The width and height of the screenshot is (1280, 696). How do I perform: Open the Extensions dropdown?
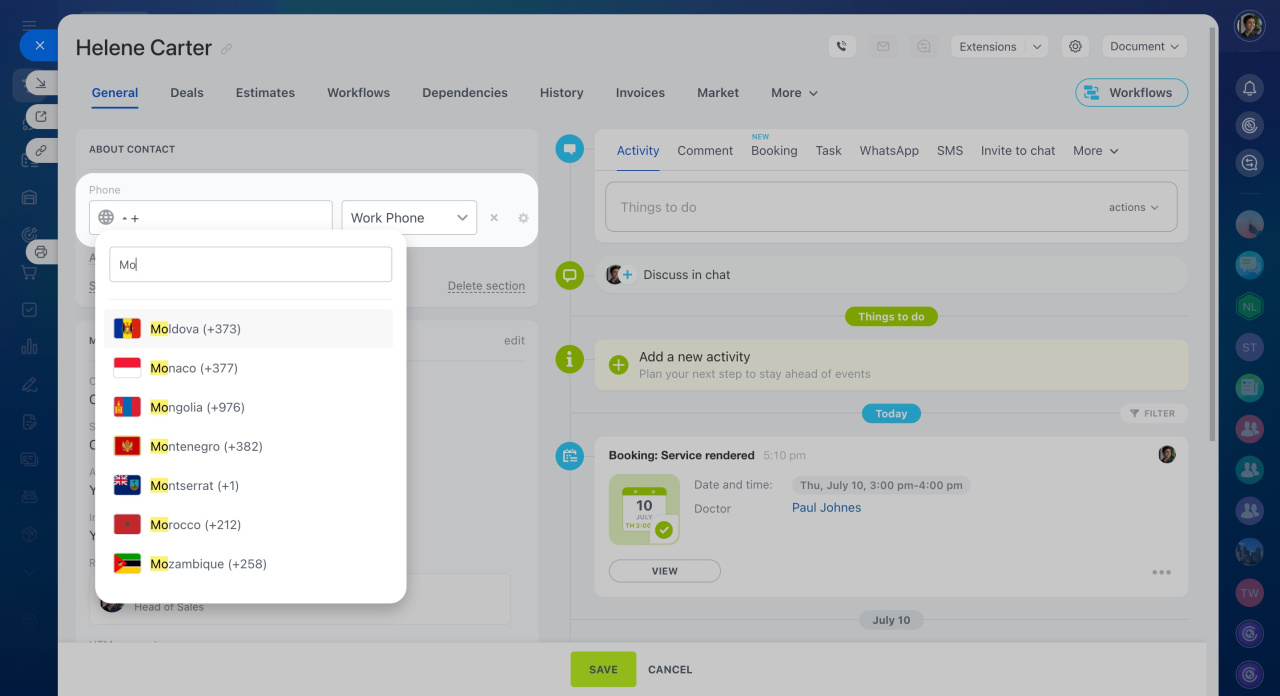coord(998,46)
